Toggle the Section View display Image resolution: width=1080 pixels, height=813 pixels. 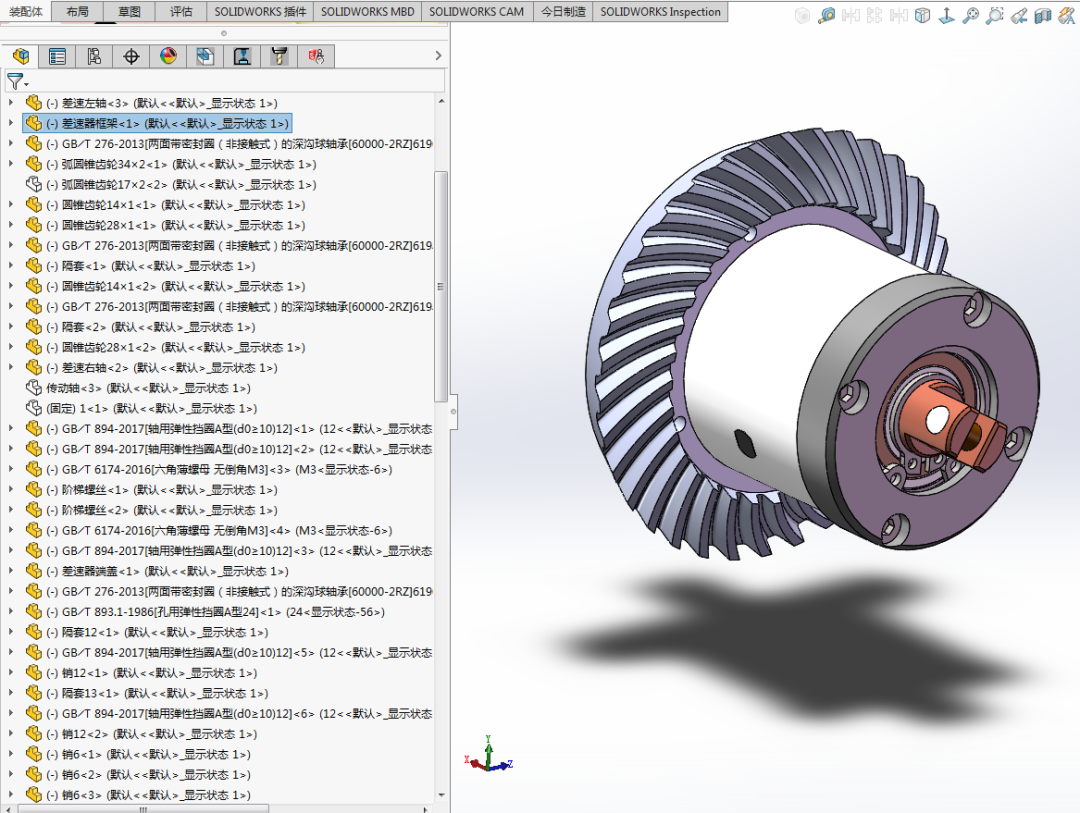[1043, 15]
